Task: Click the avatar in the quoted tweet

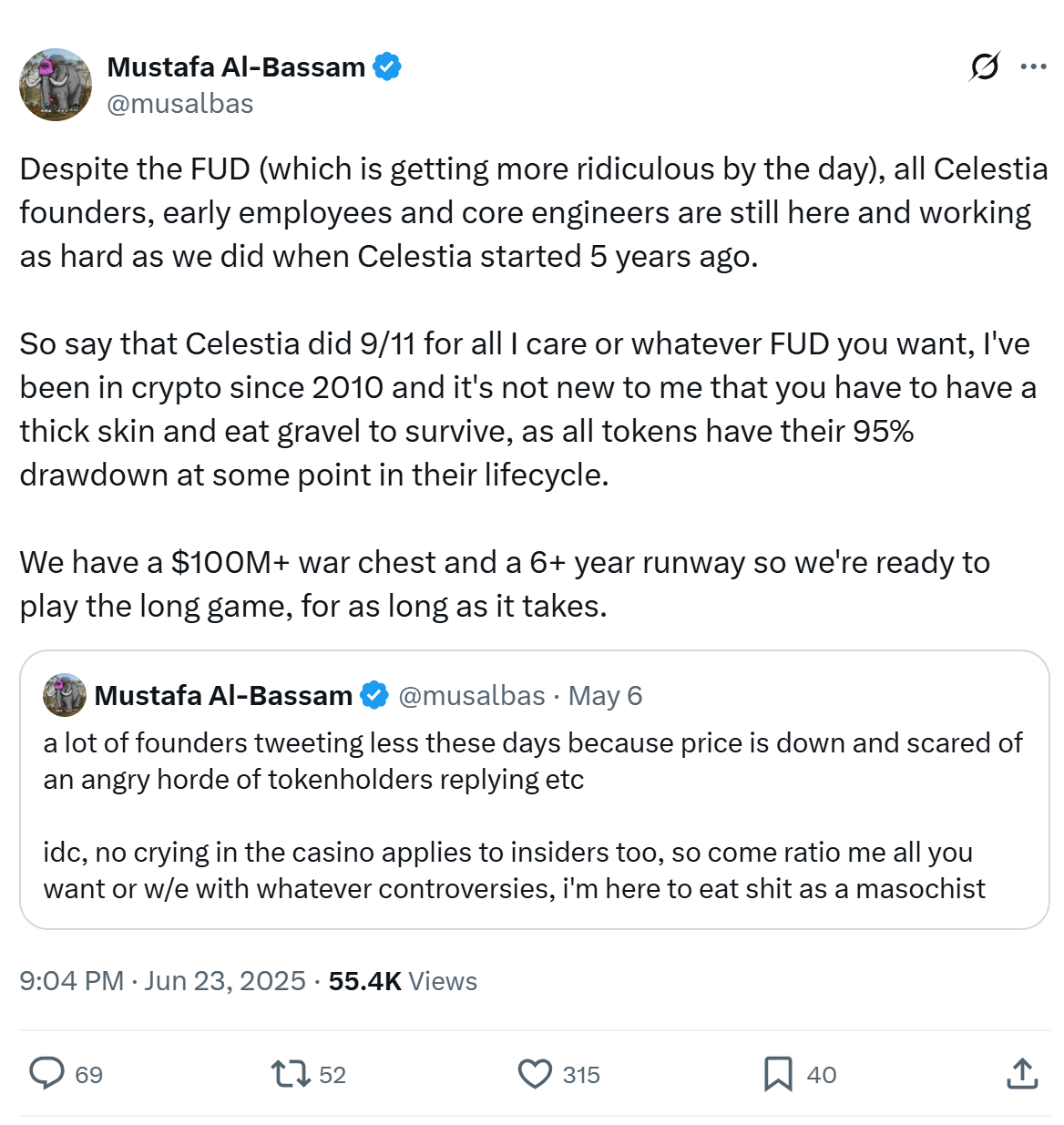Action: point(60,695)
